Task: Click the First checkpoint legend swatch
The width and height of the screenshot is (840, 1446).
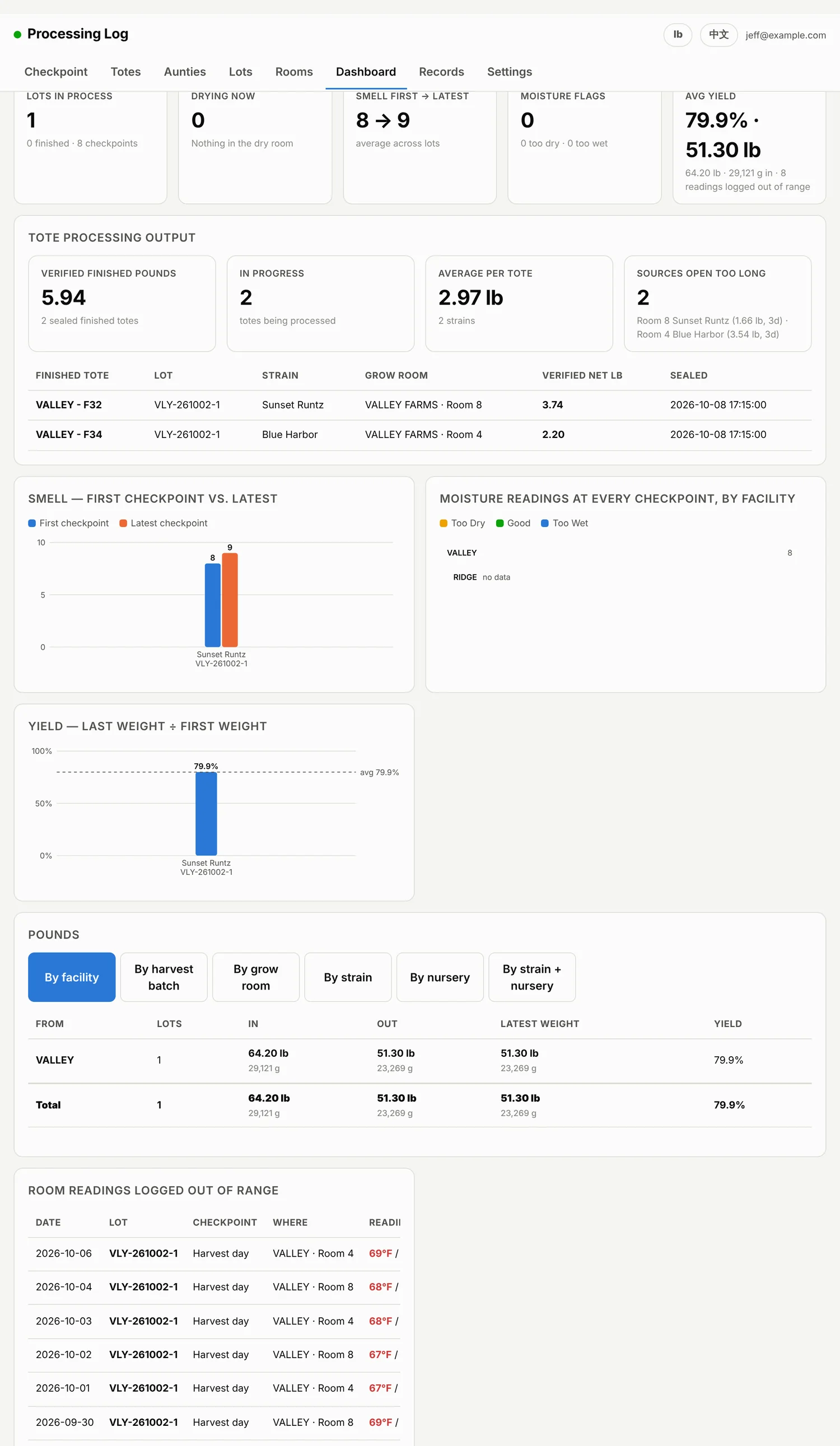Action: [x=32, y=523]
